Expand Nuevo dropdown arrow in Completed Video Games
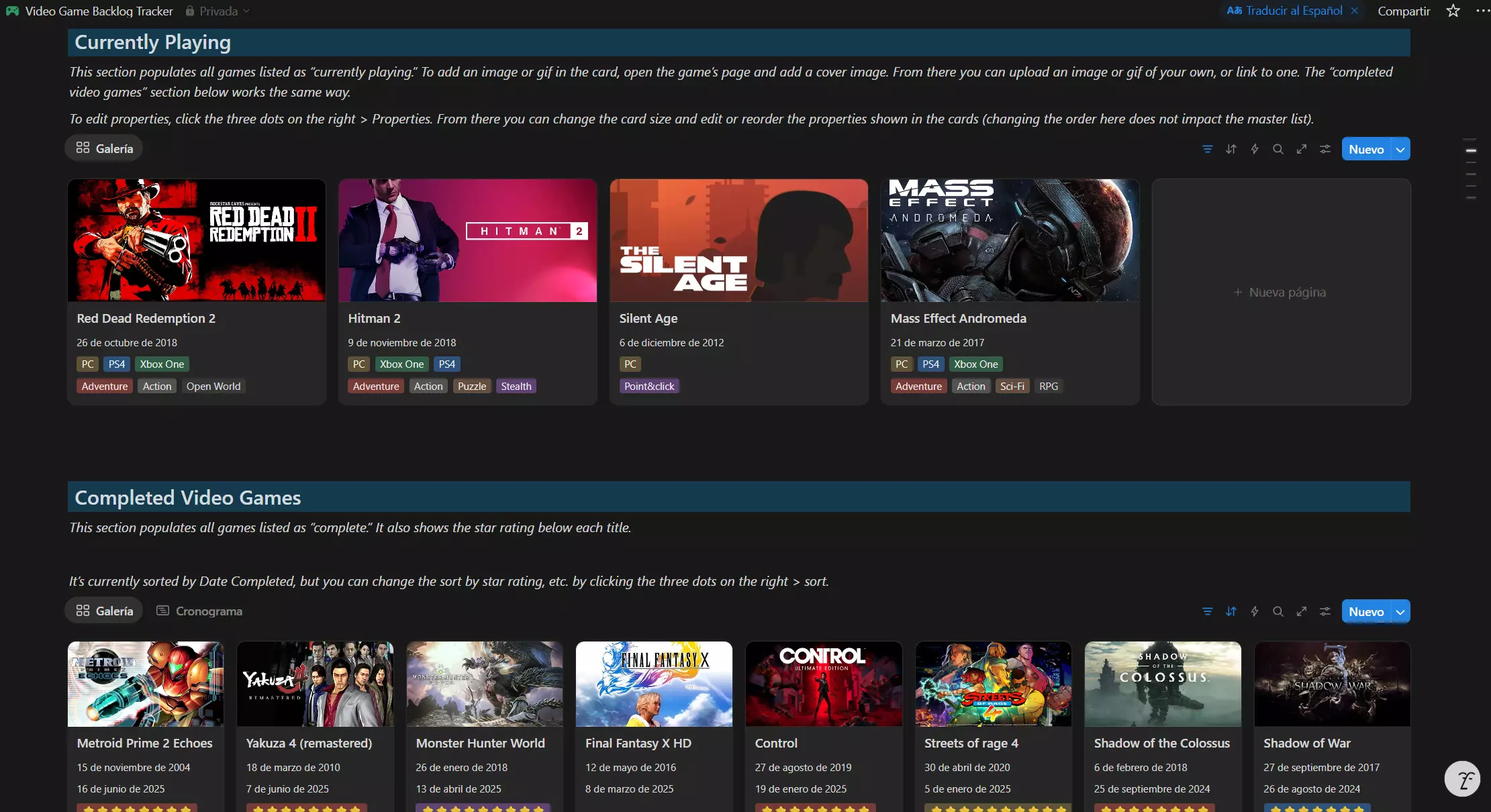 pos(1400,611)
